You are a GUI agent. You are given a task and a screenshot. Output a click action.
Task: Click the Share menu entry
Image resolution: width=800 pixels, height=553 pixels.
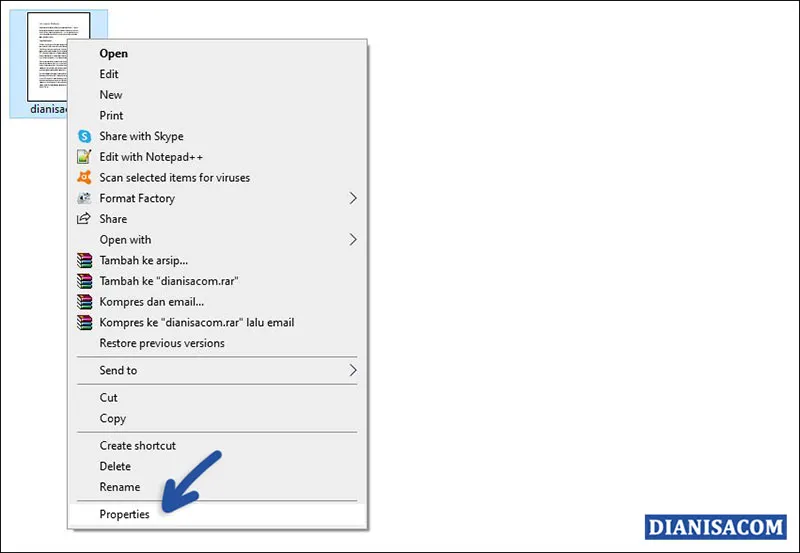217,219
